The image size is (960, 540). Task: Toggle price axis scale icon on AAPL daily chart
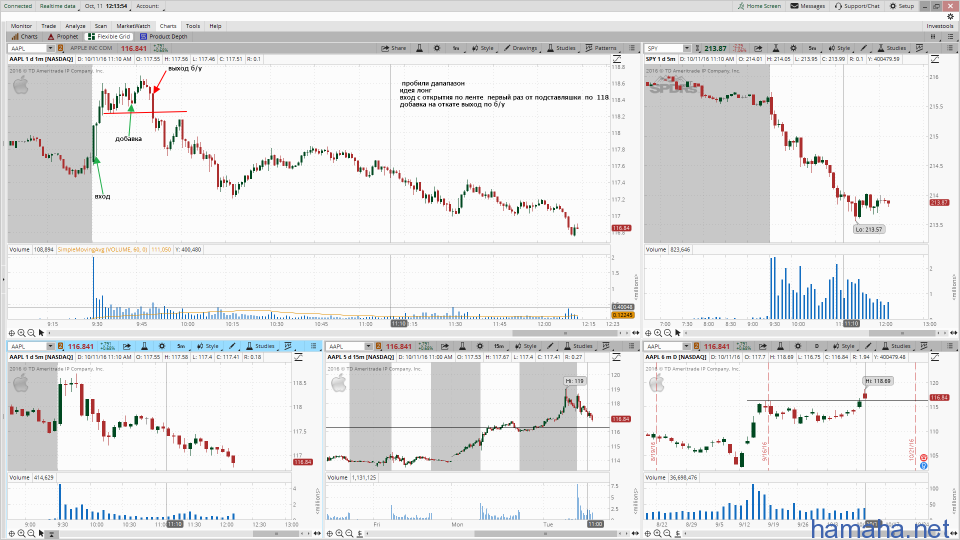coord(934,357)
